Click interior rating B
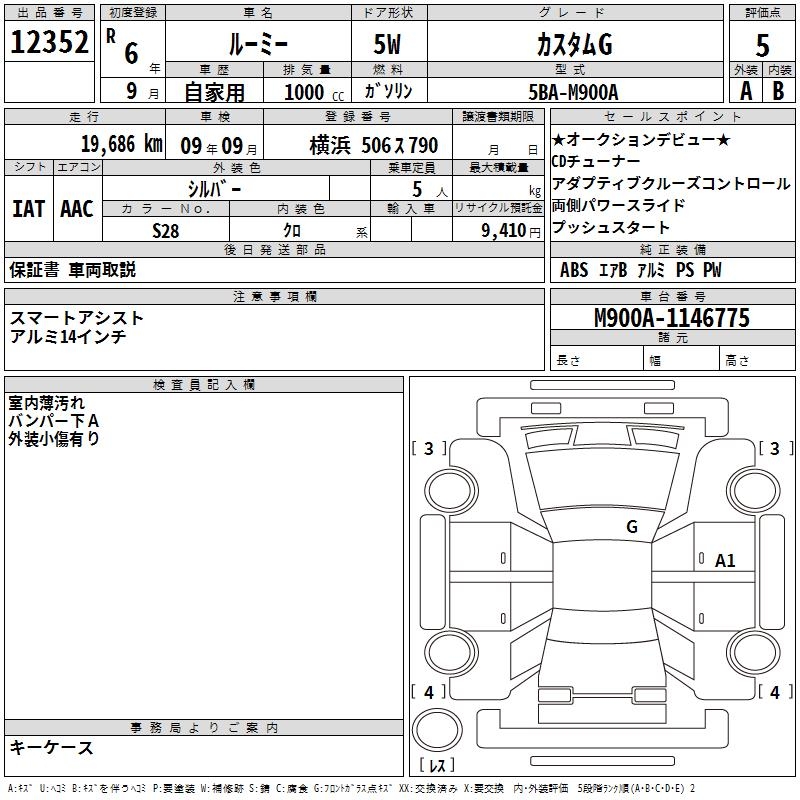This screenshot has height=800, width=800. point(778,91)
